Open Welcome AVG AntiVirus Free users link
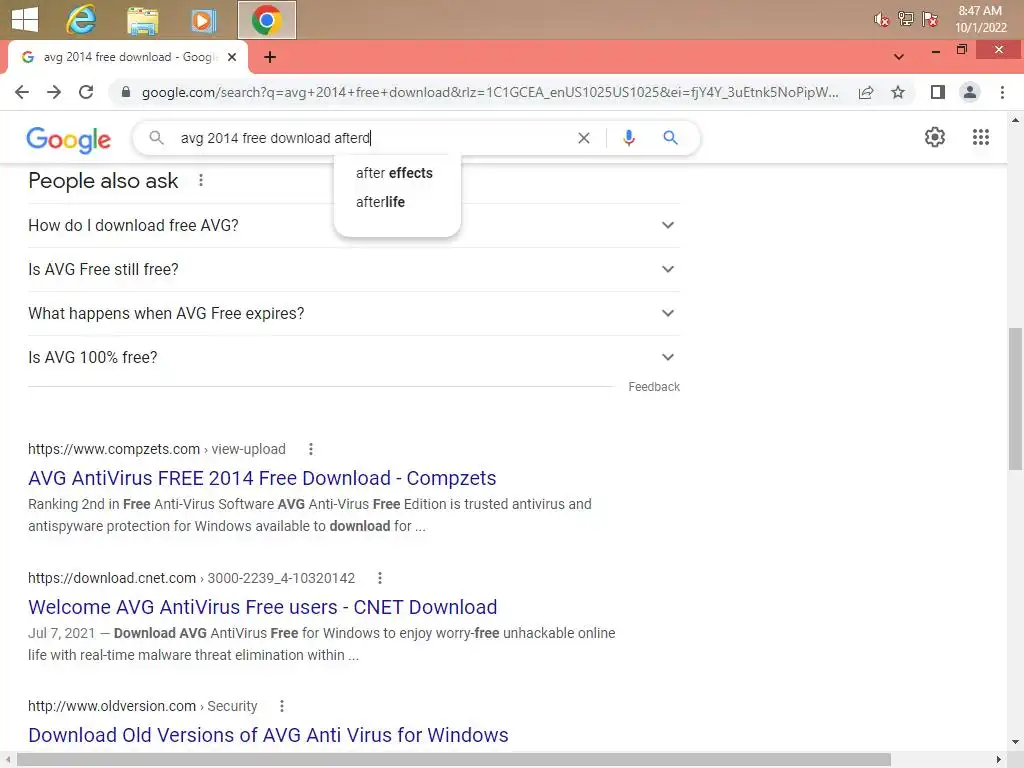The height and width of the screenshot is (768, 1024). [x=263, y=607]
